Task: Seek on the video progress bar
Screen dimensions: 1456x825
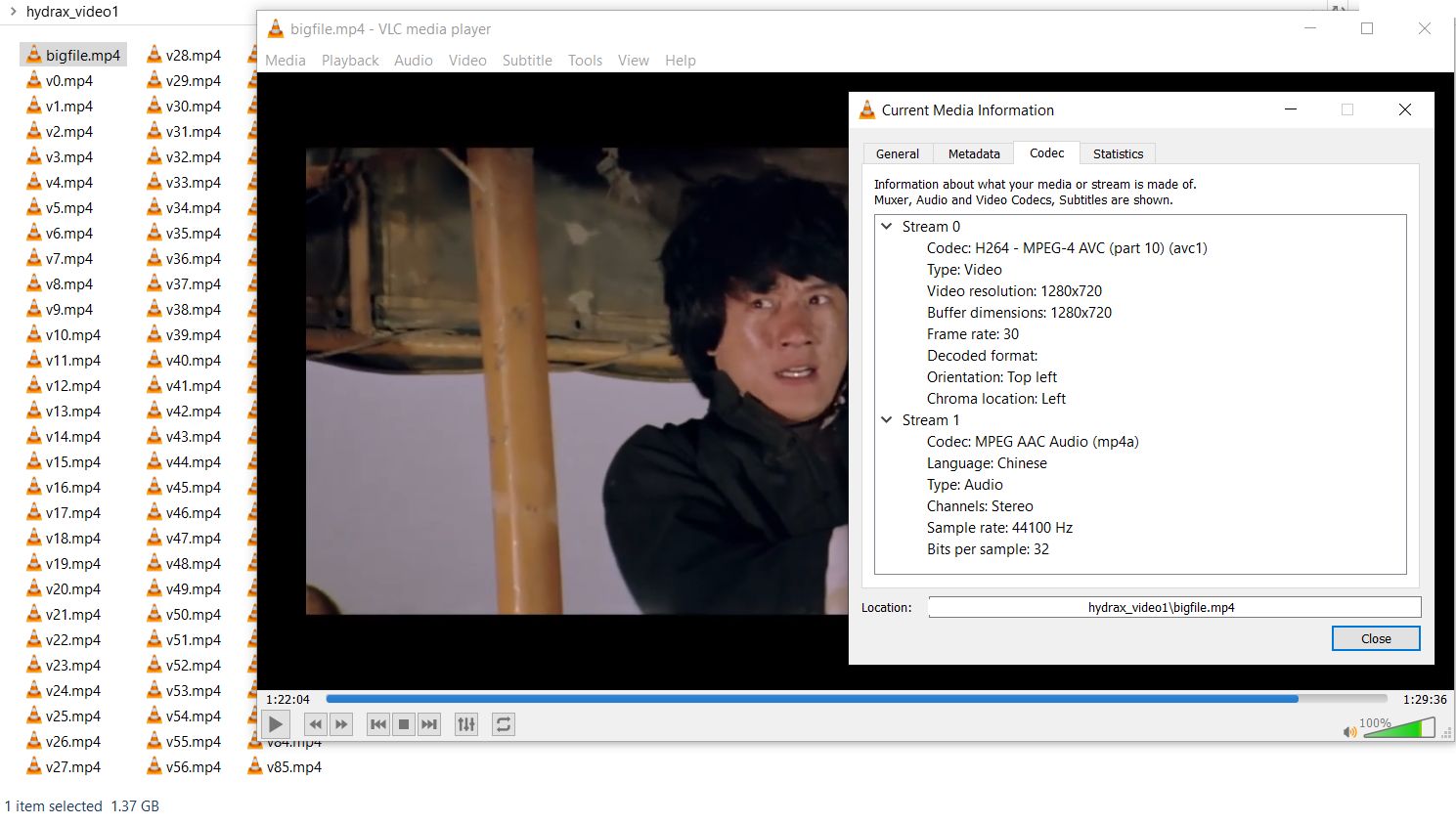Action: pos(857,699)
